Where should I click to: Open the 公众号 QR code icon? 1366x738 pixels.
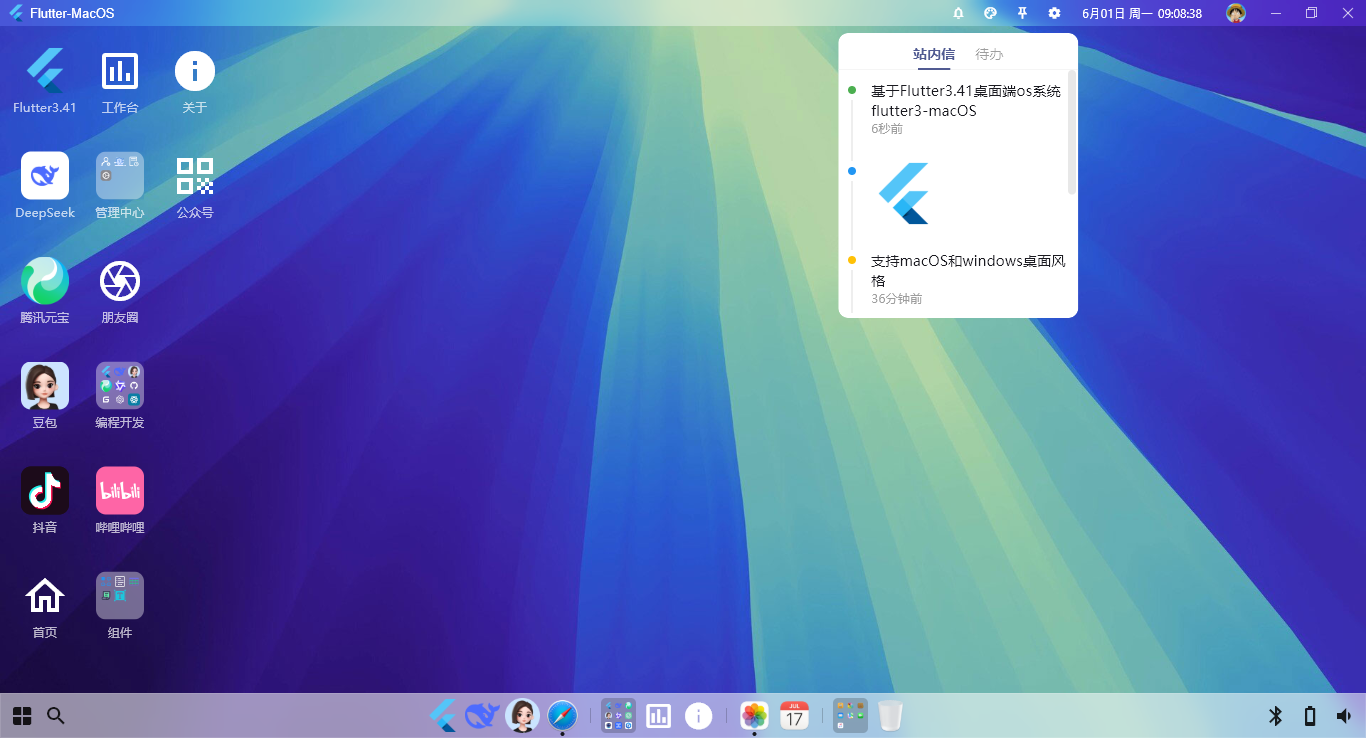point(195,176)
